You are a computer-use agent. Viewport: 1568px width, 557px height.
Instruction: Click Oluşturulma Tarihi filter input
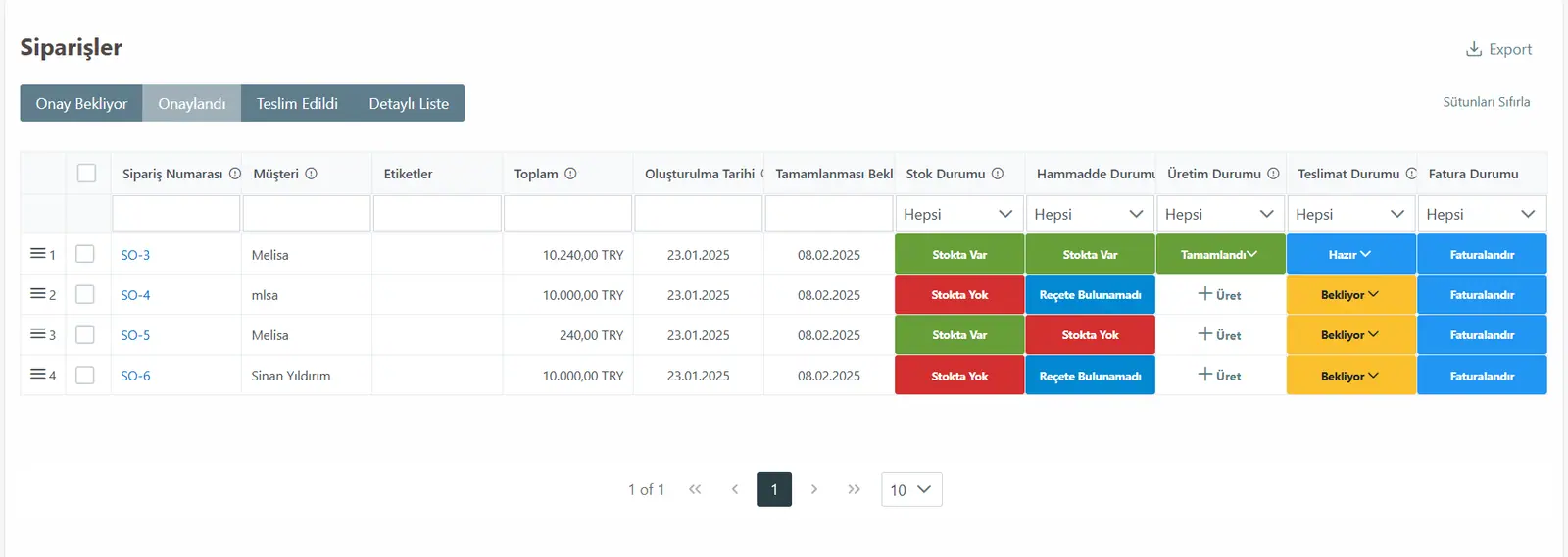[699, 214]
